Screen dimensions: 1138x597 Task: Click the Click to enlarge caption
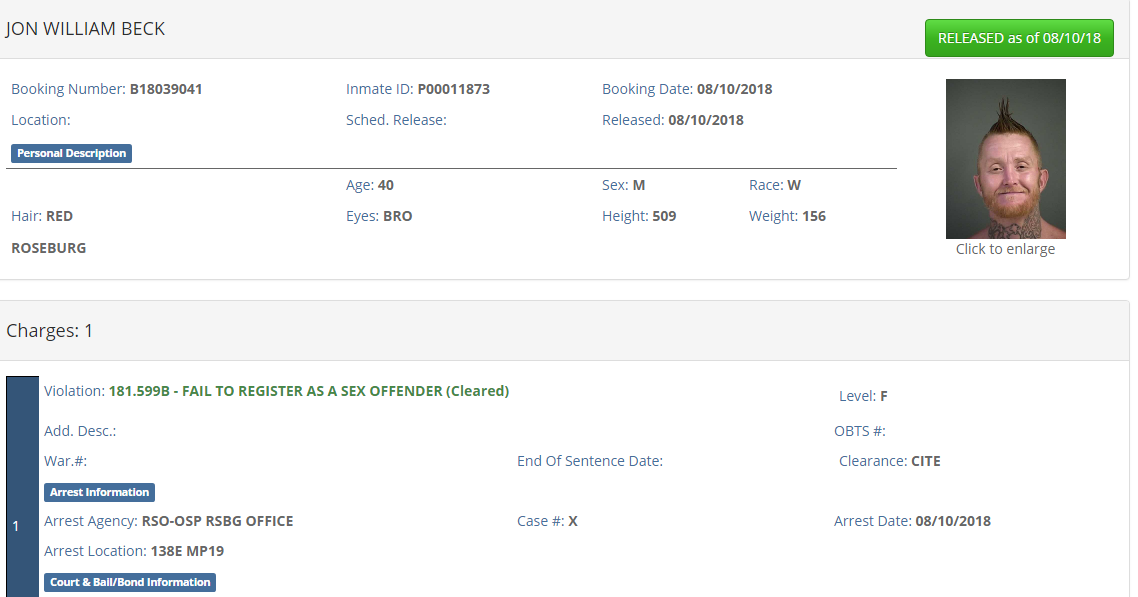1005,249
